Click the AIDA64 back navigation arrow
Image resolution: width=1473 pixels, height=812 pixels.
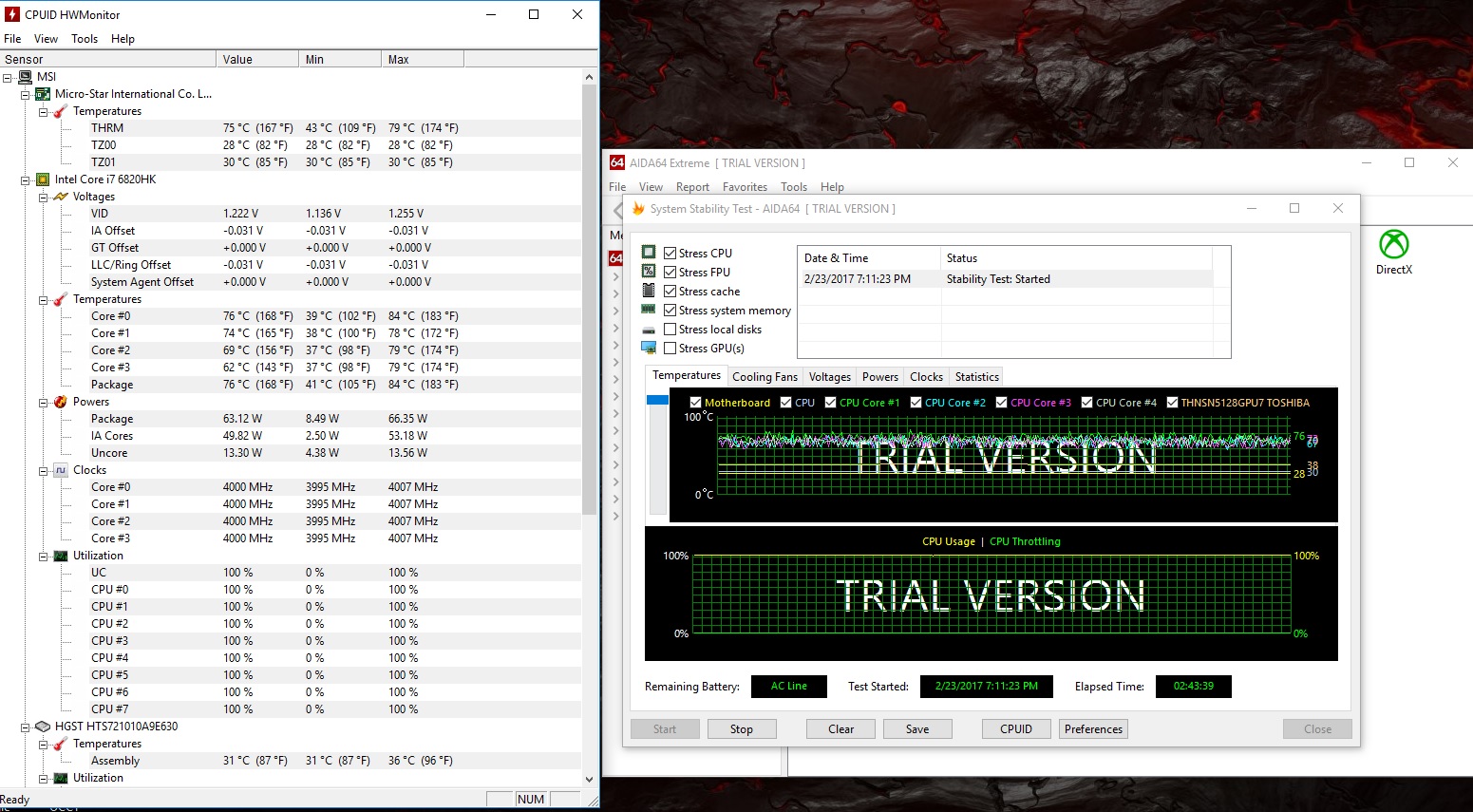(x=617, y=209)
